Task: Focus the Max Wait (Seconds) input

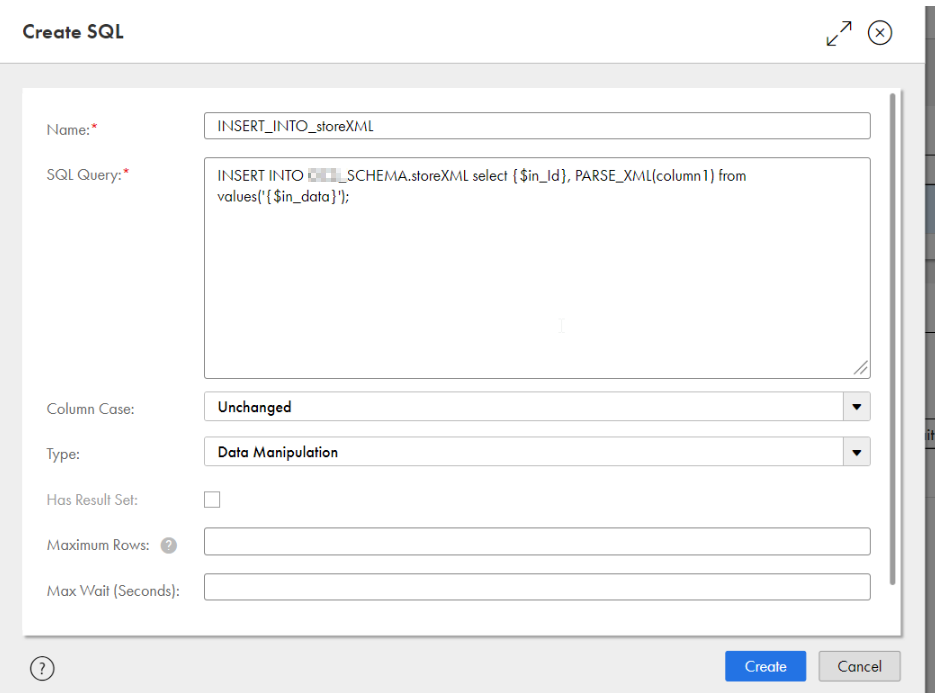Action: click(537, 587)
